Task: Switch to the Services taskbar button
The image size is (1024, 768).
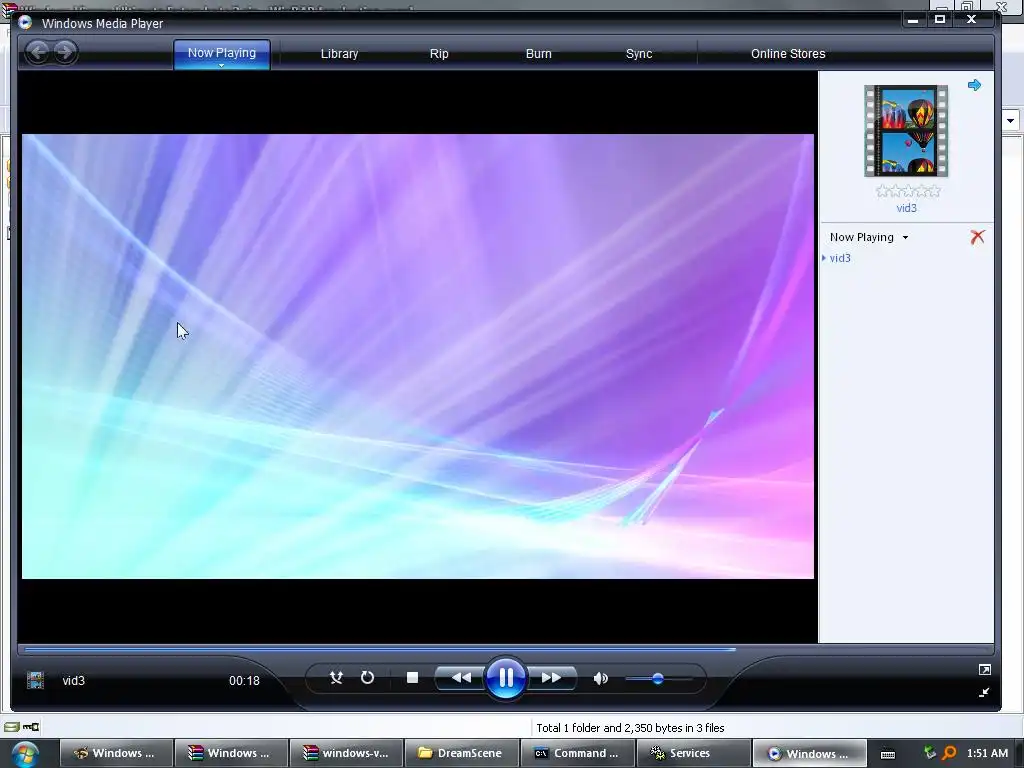Action: click(694, 753)
